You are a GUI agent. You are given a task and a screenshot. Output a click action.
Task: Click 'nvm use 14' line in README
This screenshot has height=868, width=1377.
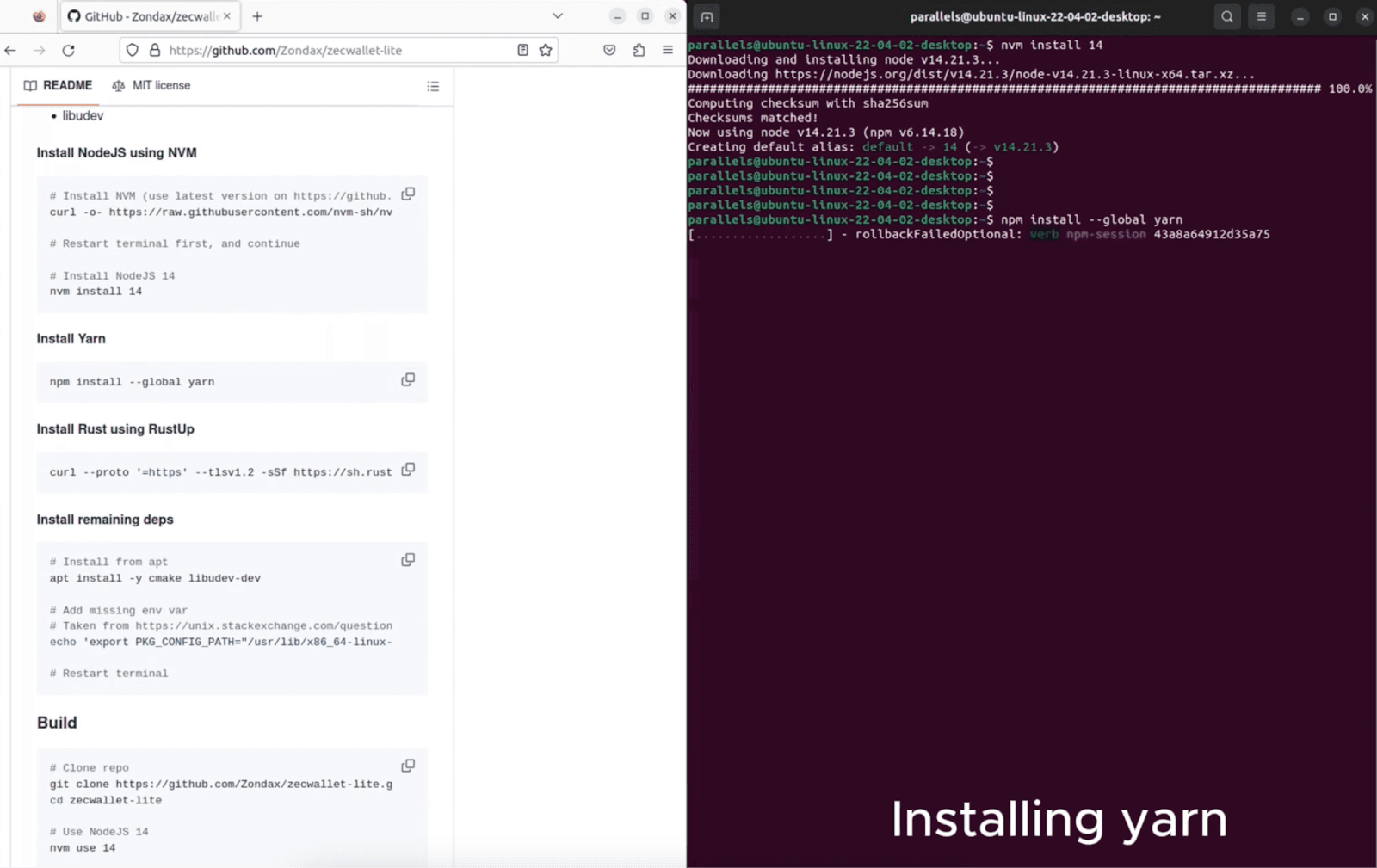point(83,847)
